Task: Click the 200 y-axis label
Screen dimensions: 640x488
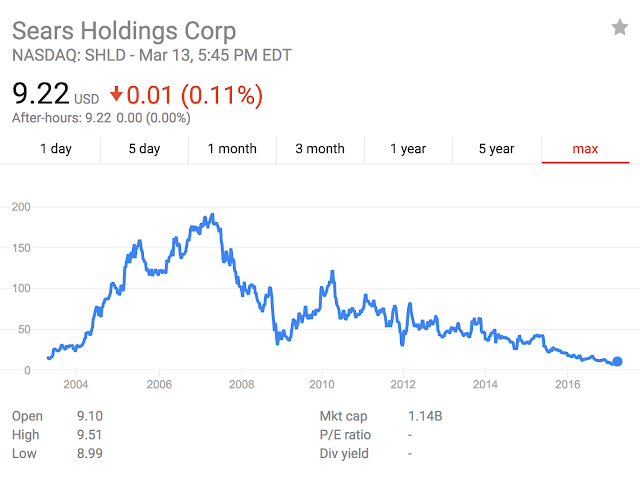Action: [21, 207]
